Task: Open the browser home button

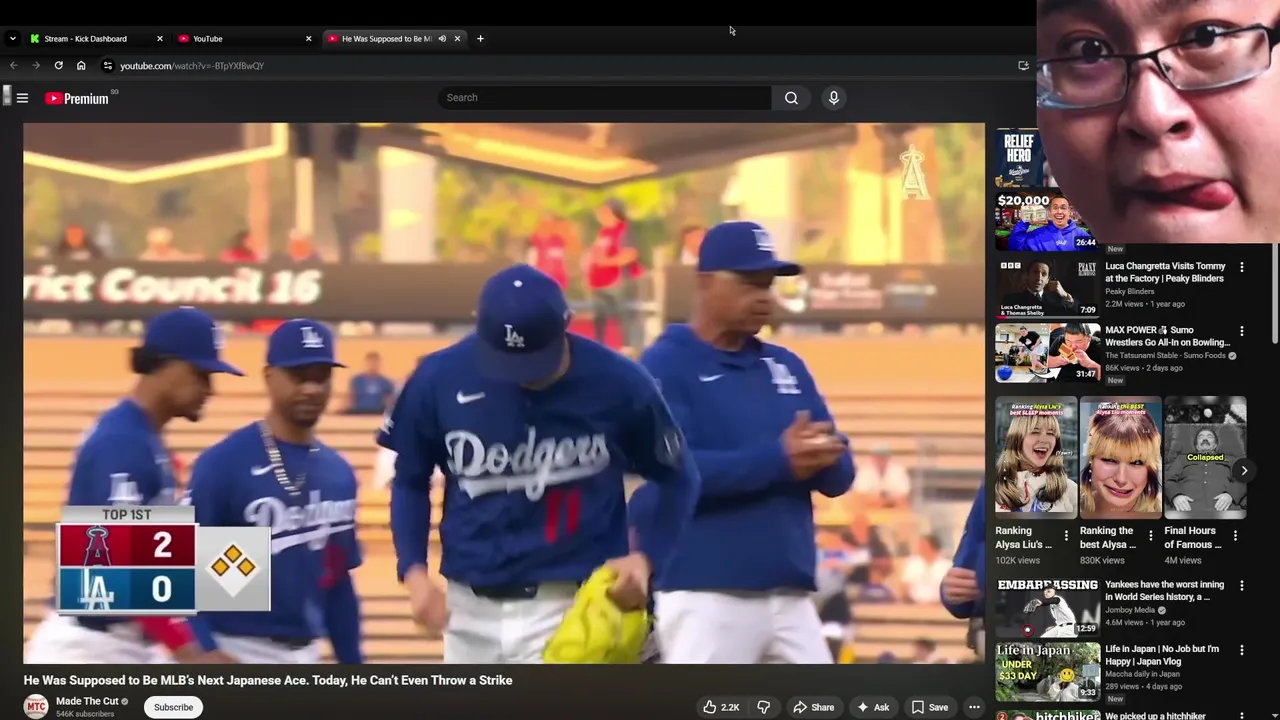Action: 81,66
